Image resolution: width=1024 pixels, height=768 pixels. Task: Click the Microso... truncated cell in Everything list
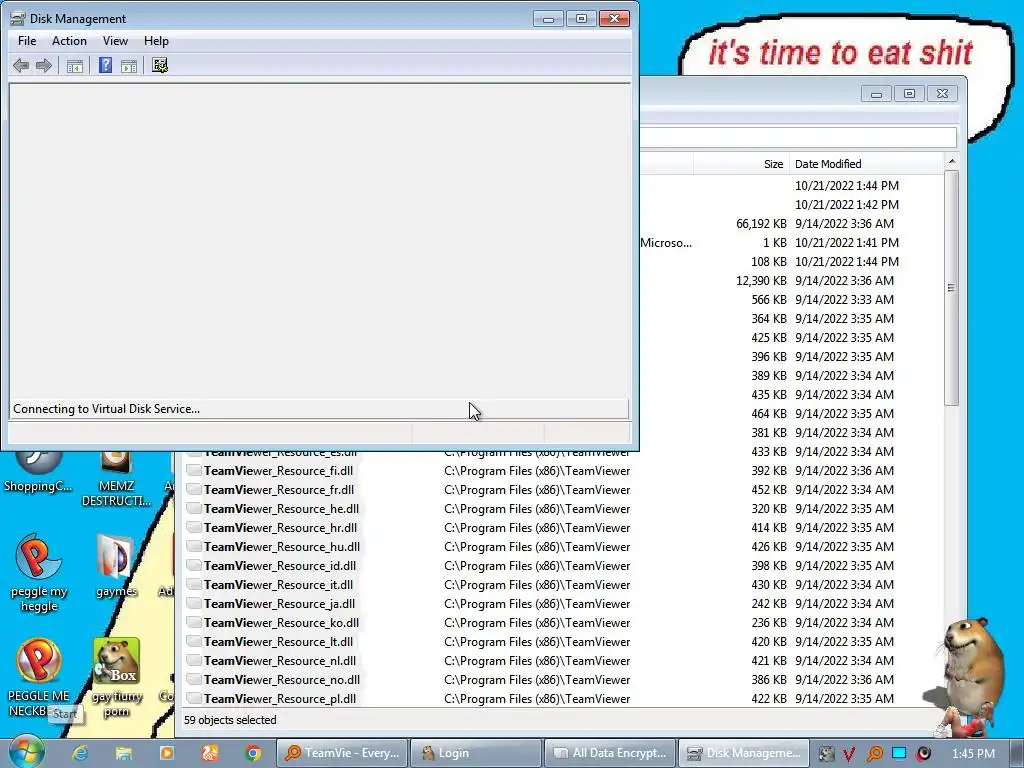tap(665, 243)
